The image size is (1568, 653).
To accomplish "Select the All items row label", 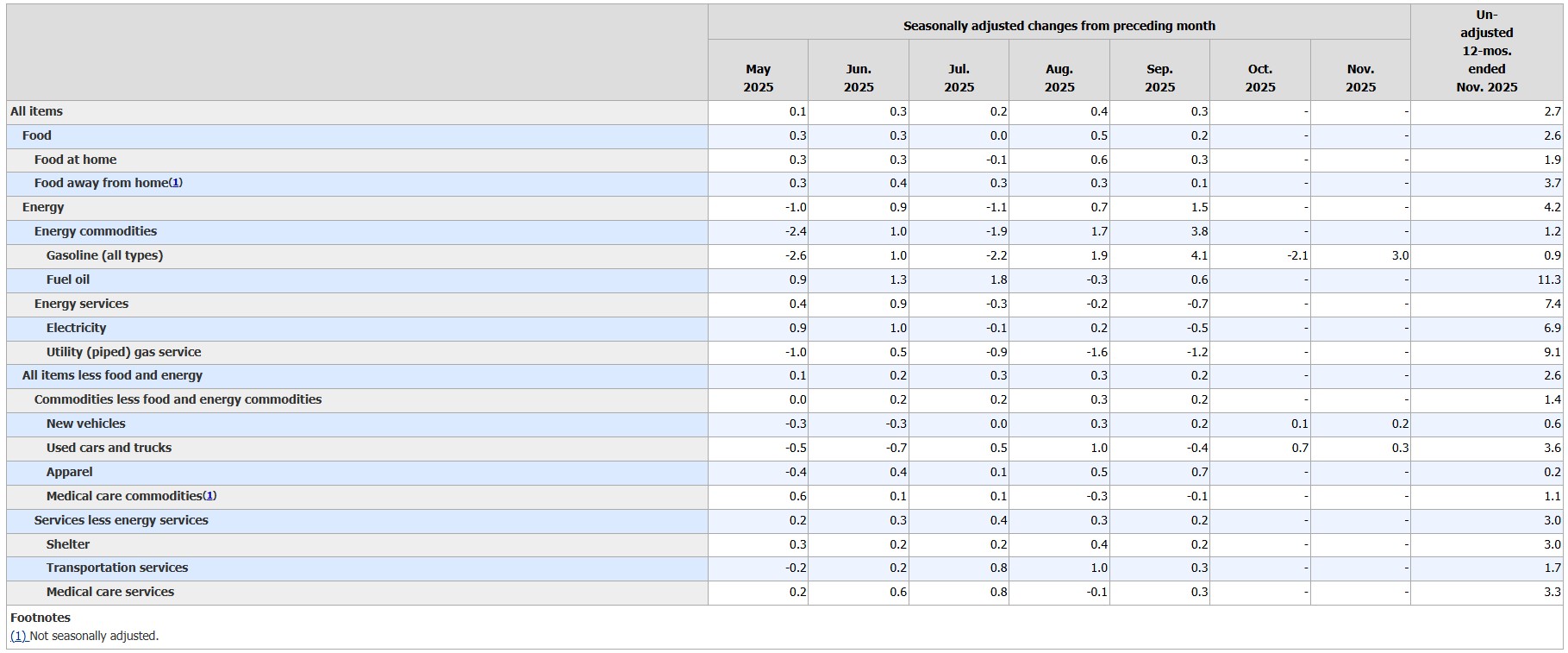I will point(36,111).
